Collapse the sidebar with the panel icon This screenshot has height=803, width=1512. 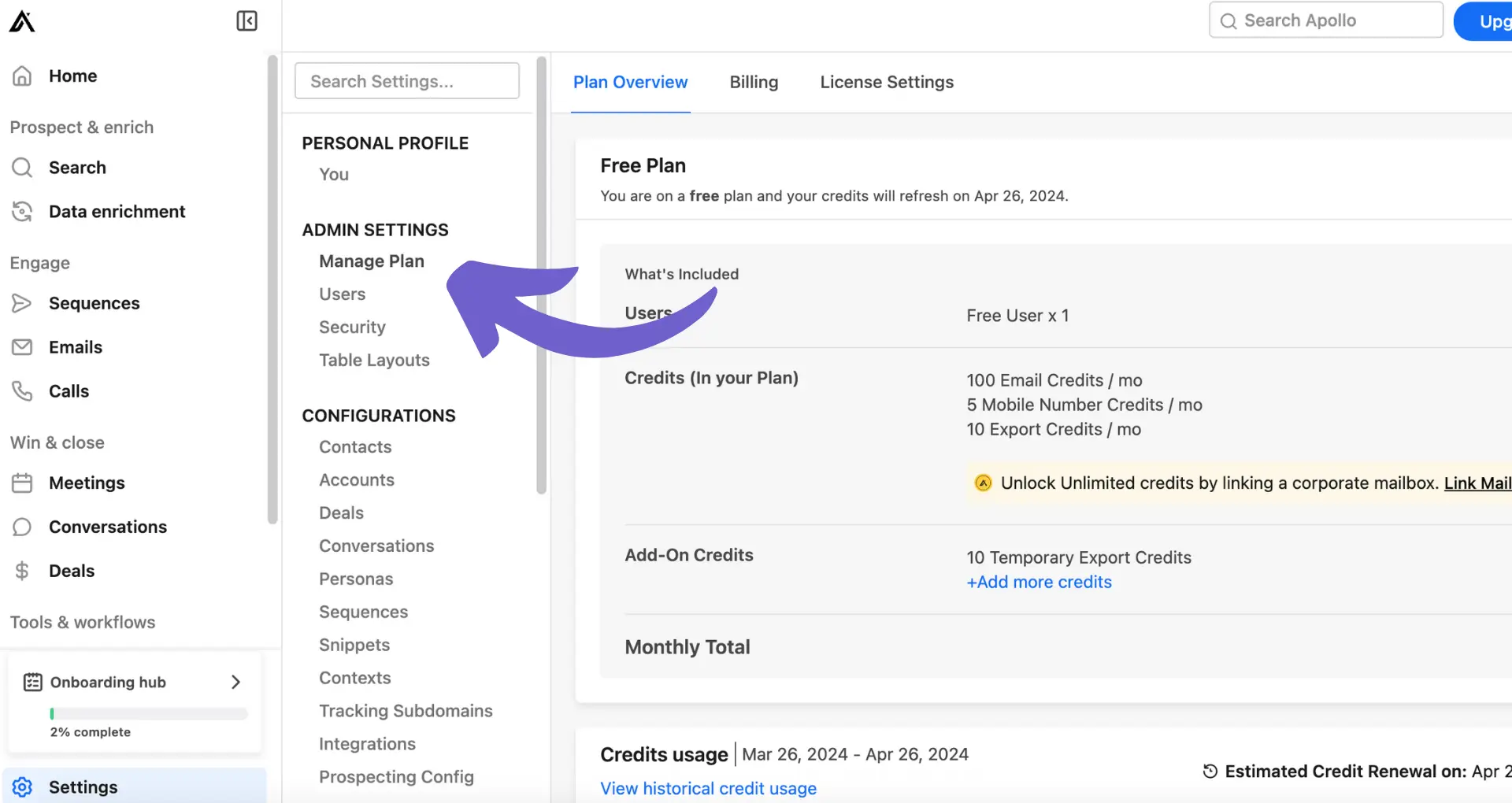[x=246, y=20]
